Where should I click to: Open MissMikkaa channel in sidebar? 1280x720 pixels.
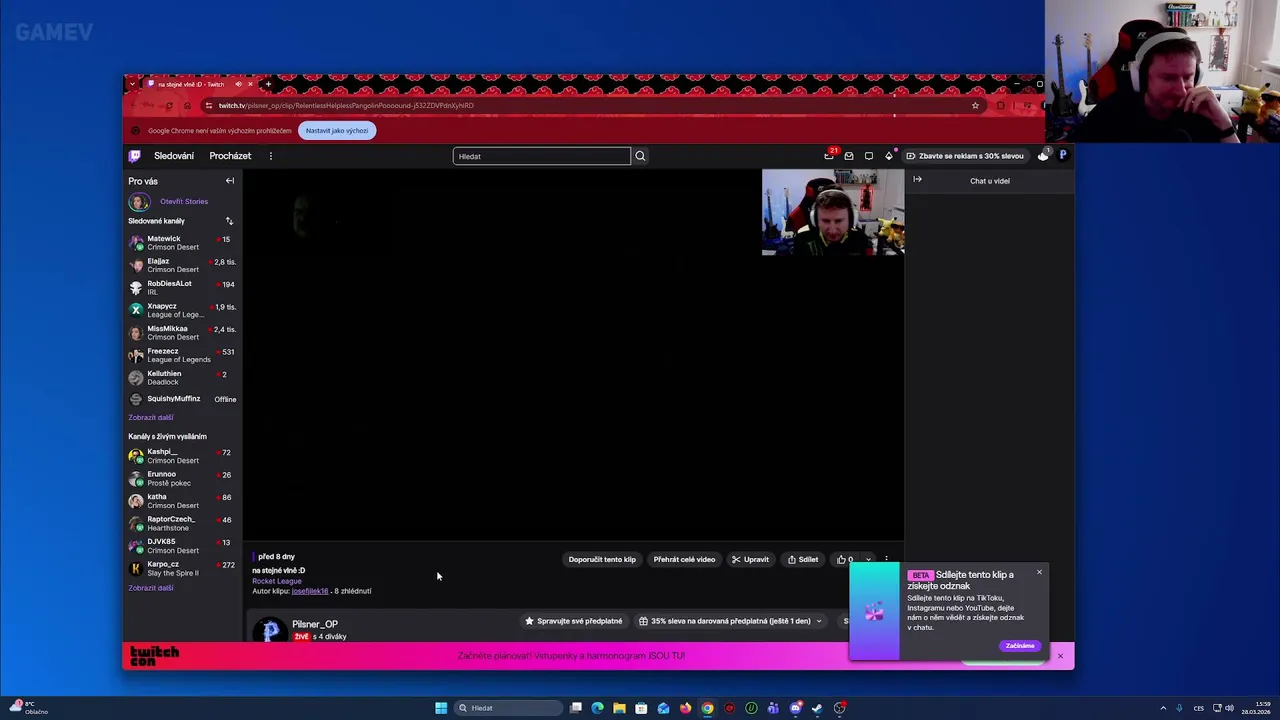coord(182,333)
